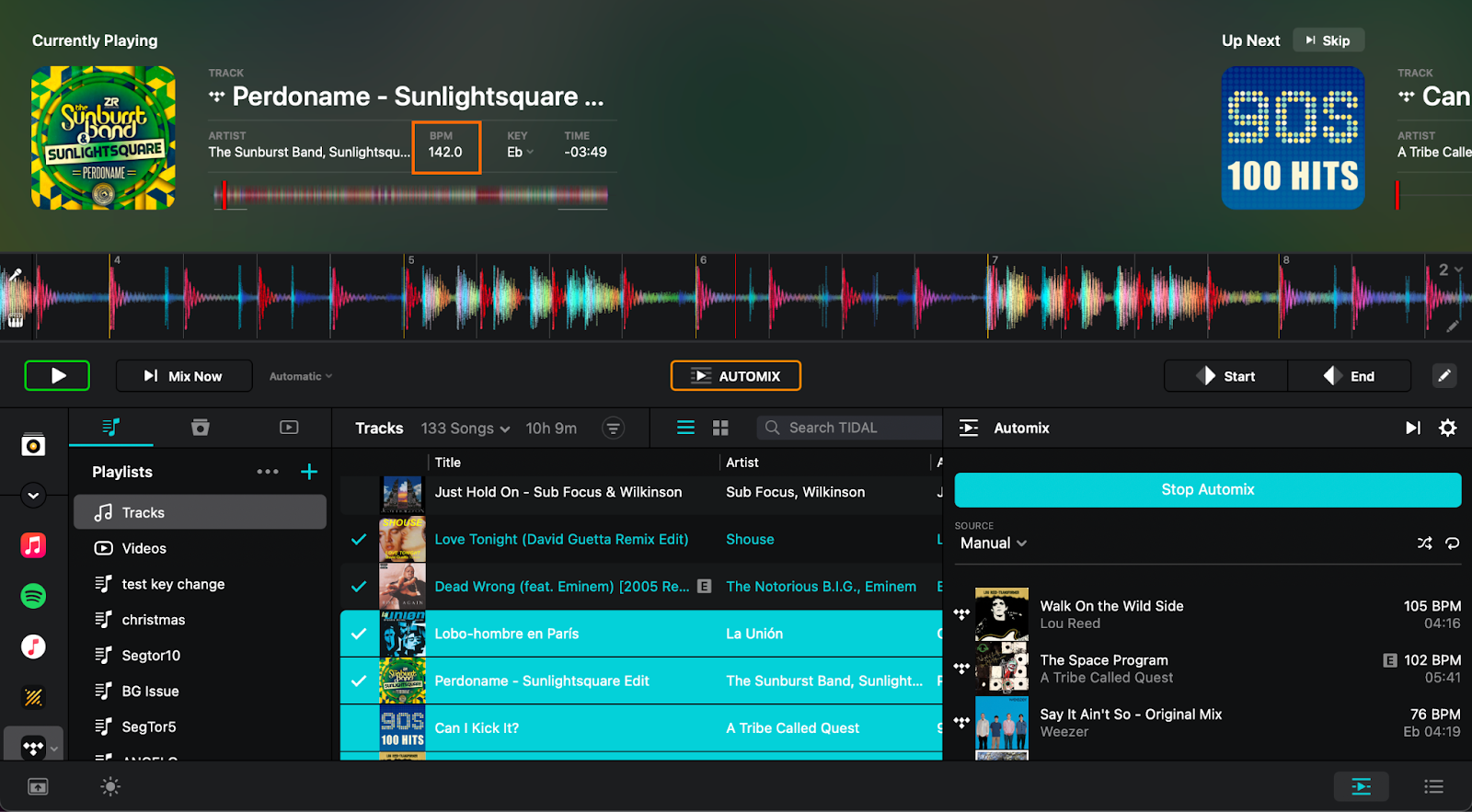The image size is (1472, 812).
Task: Toggle checkmark for Love Tonight track
Action: 359,540
